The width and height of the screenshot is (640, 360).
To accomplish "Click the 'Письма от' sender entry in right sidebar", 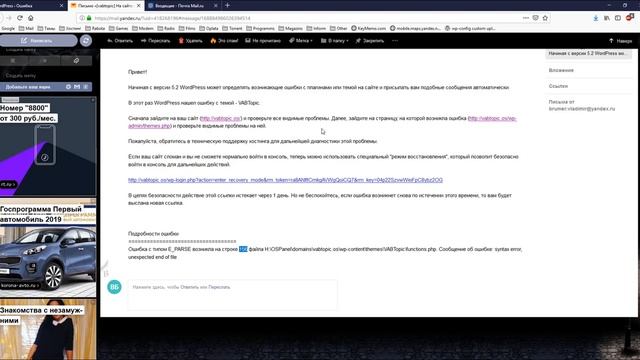I will tap(581, 105).
